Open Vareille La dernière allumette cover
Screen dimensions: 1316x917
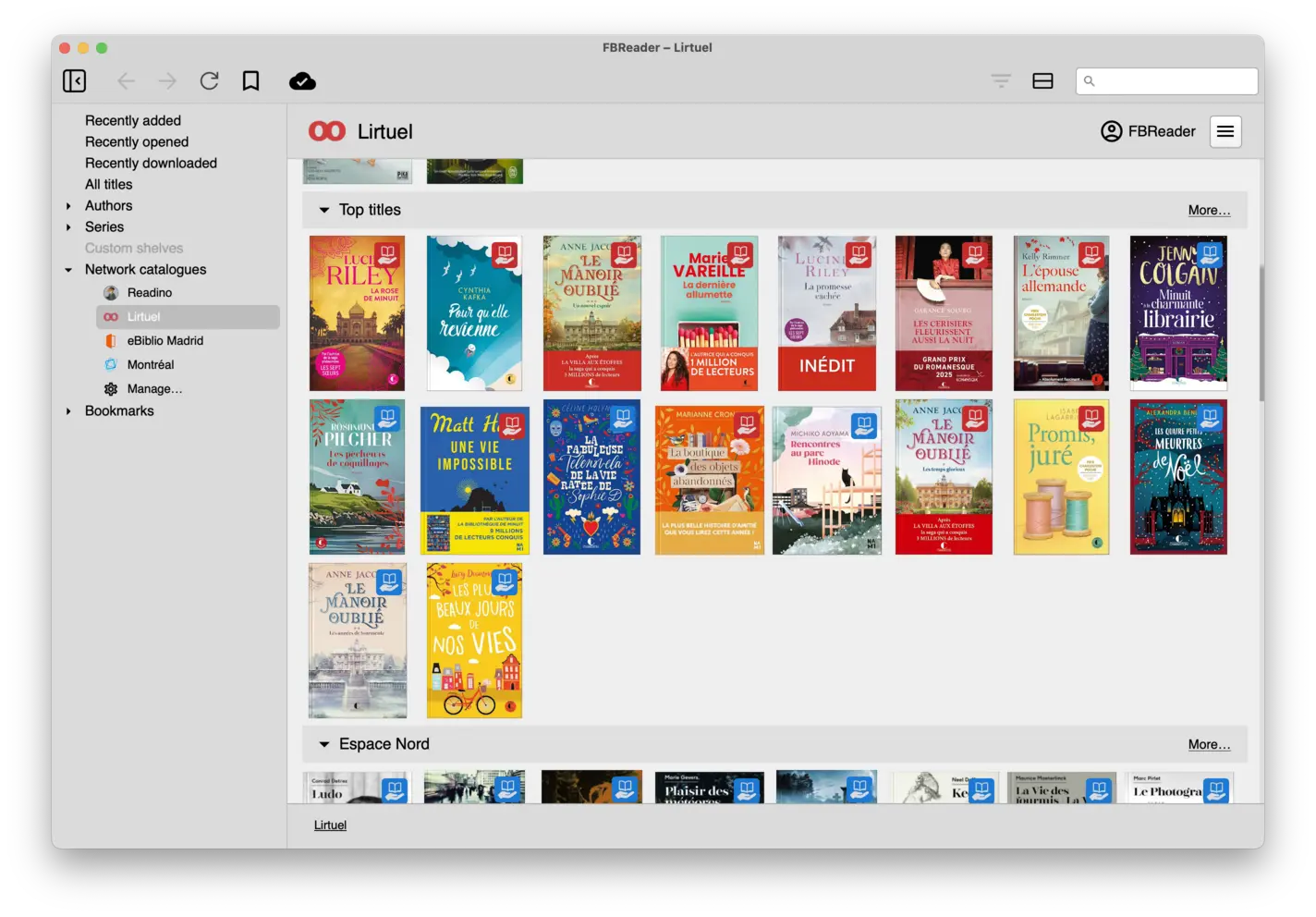pos(709,313)
